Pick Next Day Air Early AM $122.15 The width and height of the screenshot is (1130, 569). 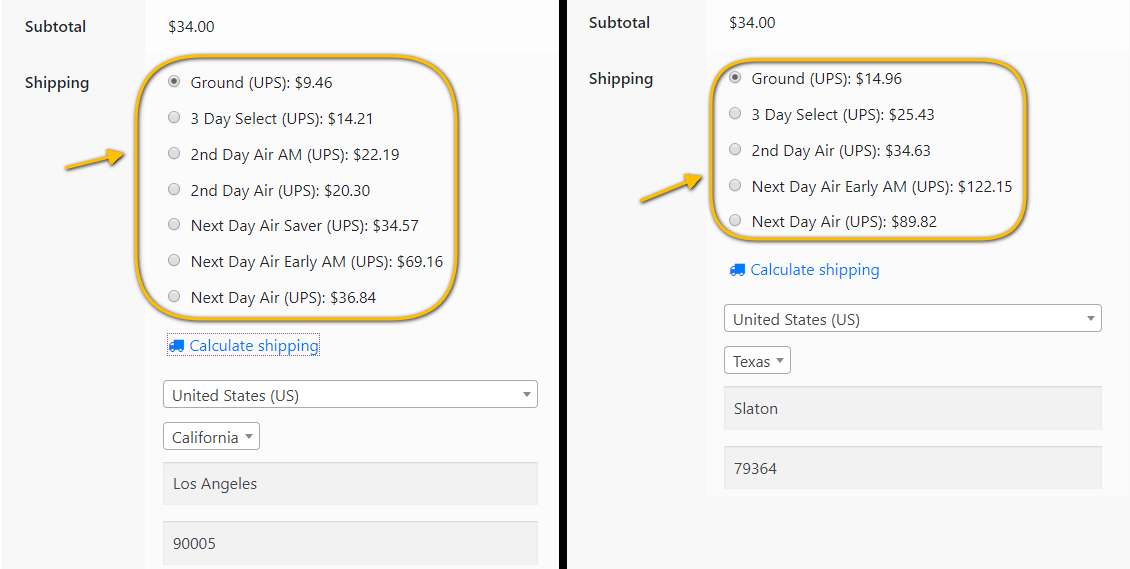pos(736,186)
